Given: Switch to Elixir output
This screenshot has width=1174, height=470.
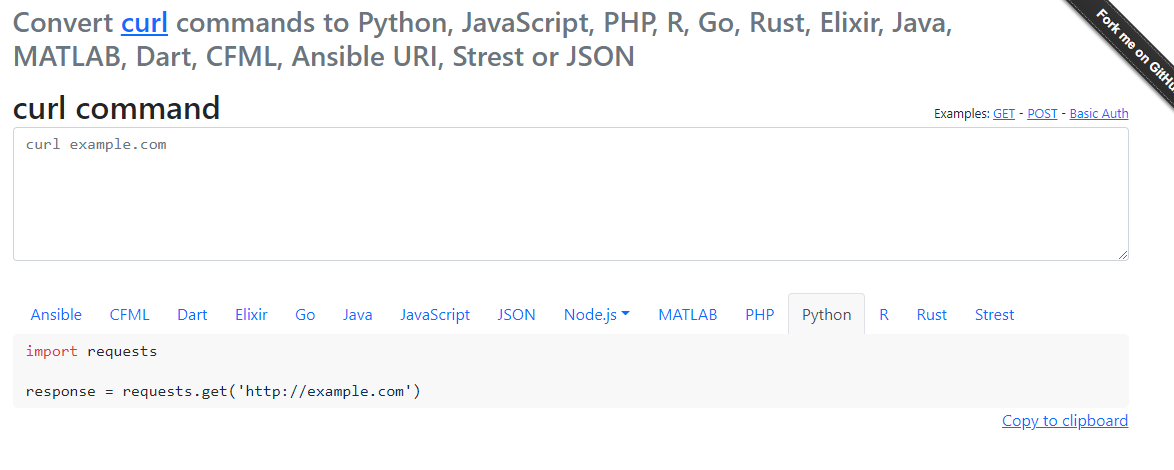Looking at the screenshot, I should click(x=251, y=314).
